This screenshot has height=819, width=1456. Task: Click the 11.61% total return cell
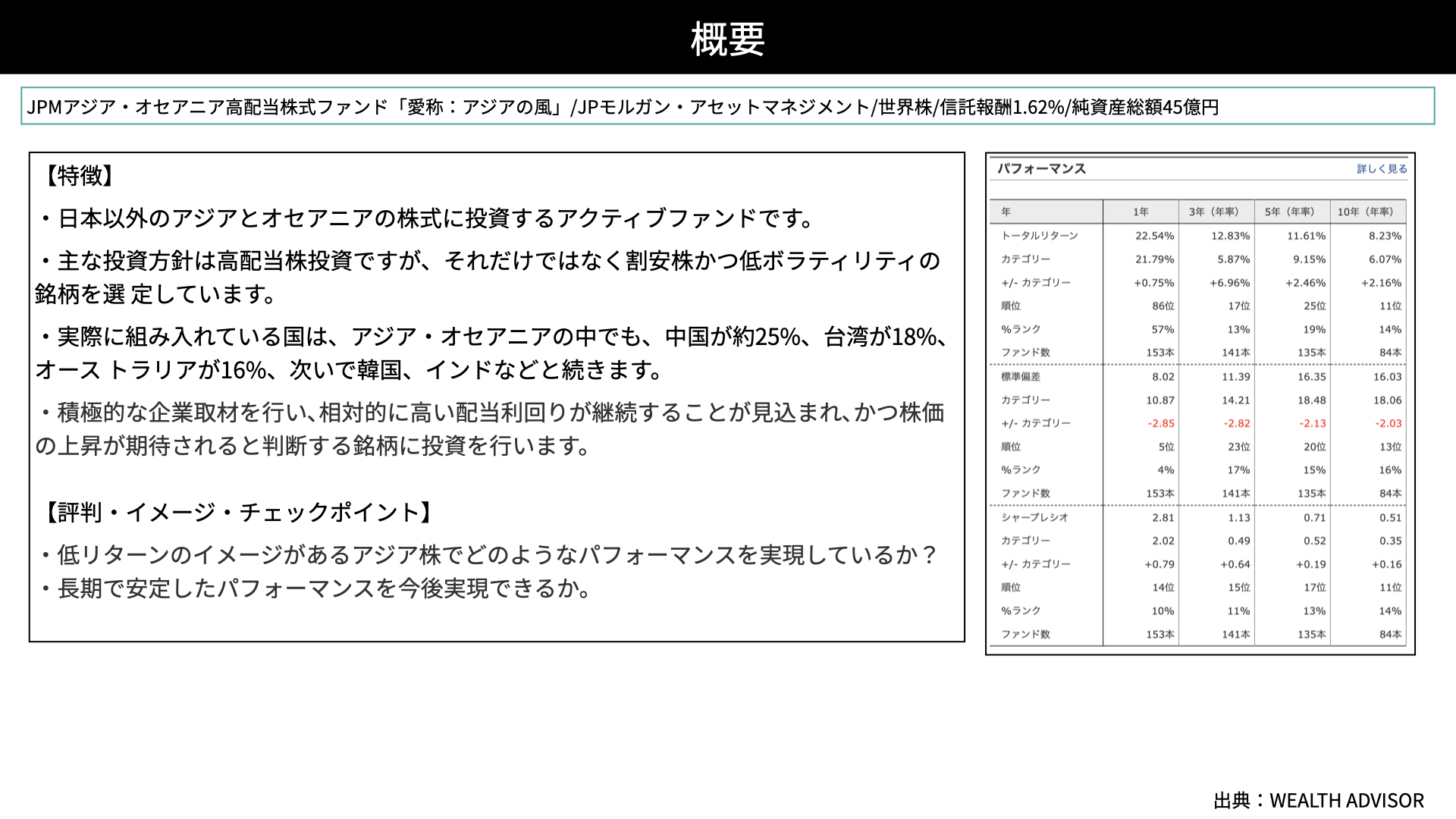(1306, 236)
